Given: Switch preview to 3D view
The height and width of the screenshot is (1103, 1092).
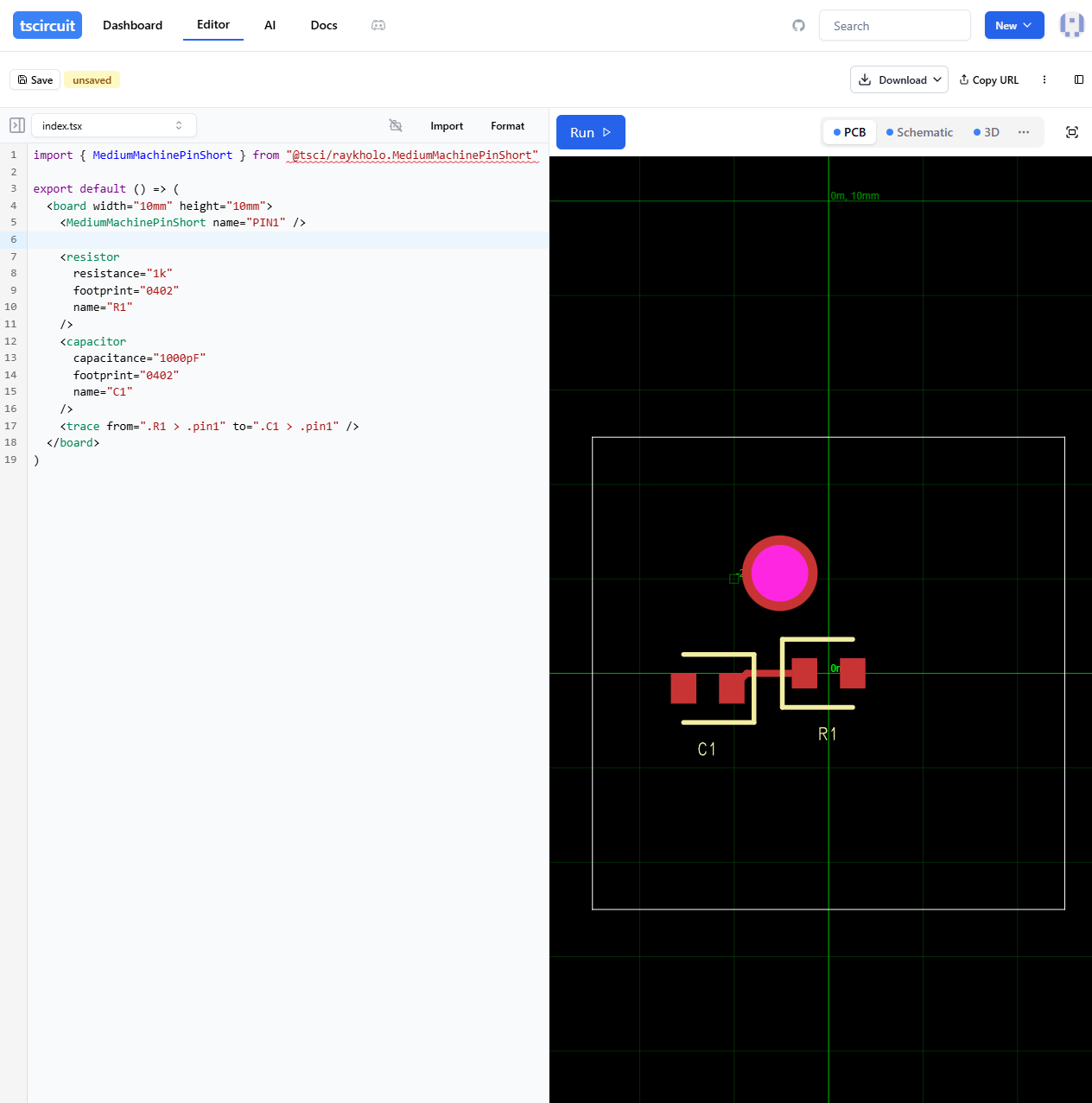Looking at the screenshot, I should pos(987,132).
